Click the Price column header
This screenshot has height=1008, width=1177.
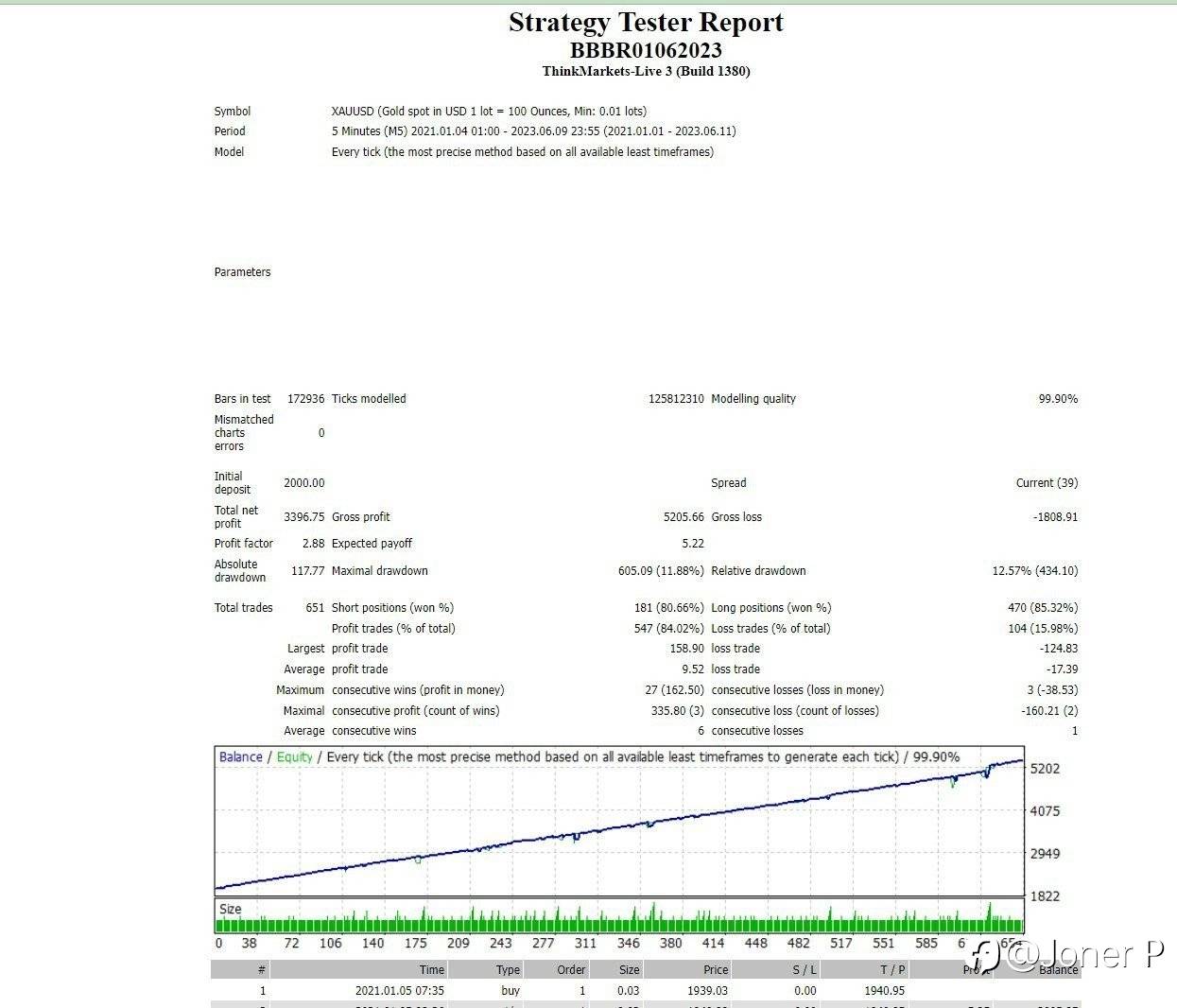(715, 969)
